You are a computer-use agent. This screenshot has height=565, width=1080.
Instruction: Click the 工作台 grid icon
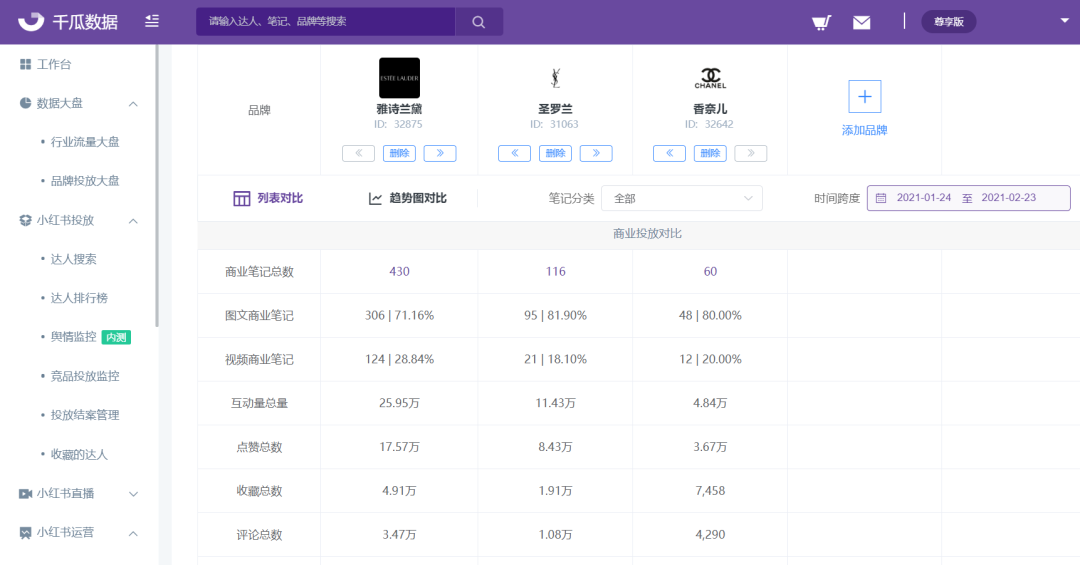[x=25, y=64]
